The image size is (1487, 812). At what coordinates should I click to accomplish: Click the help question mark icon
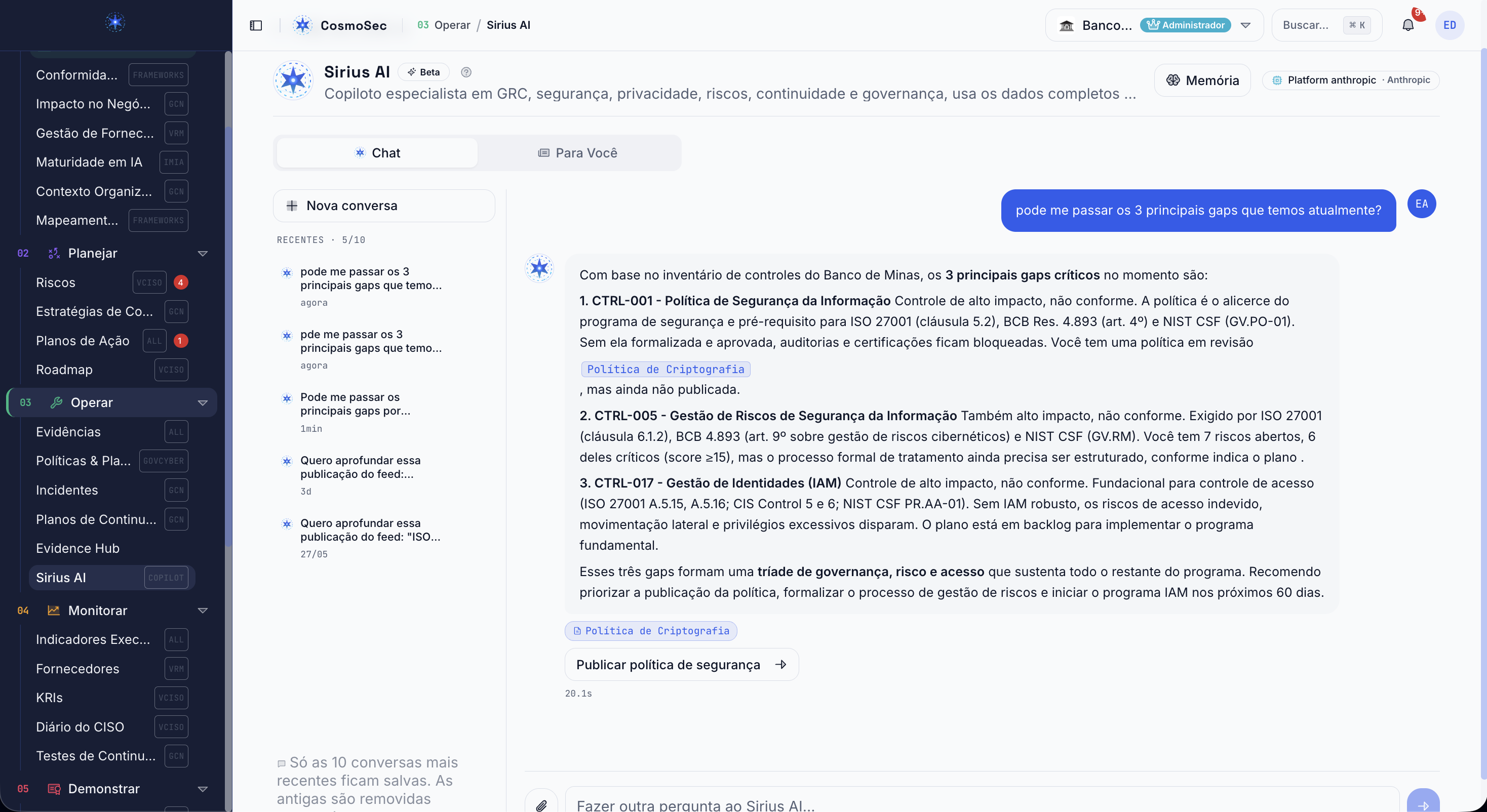pos(466,72)
